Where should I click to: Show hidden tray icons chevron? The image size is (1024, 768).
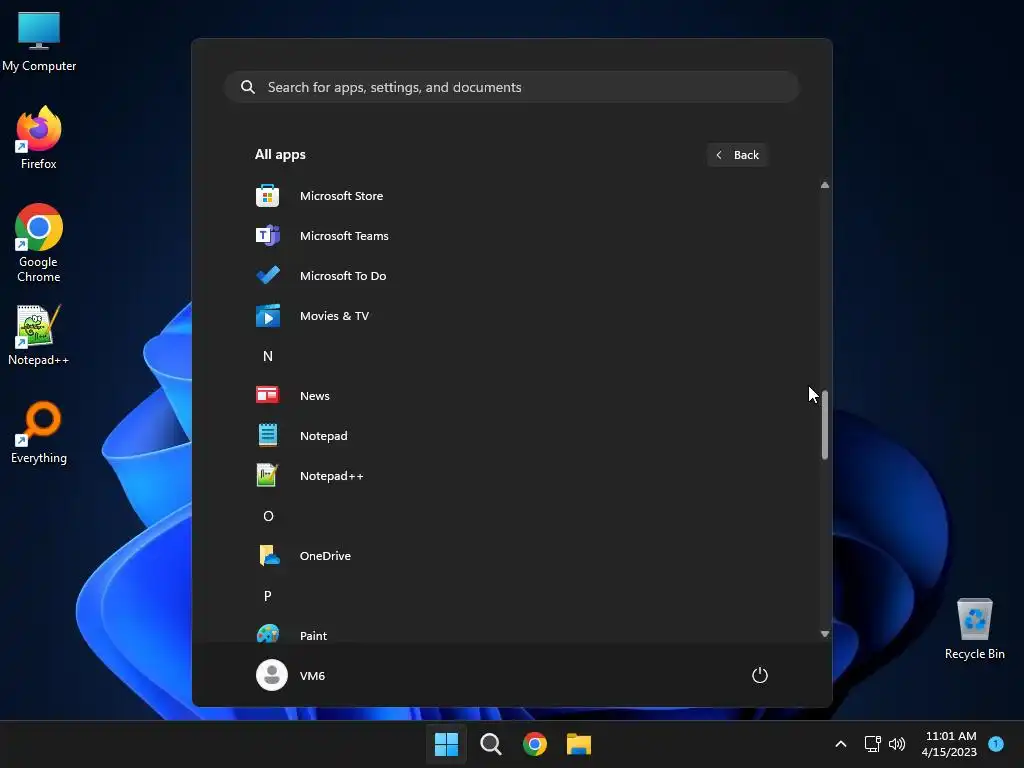(x=841, y=744)
